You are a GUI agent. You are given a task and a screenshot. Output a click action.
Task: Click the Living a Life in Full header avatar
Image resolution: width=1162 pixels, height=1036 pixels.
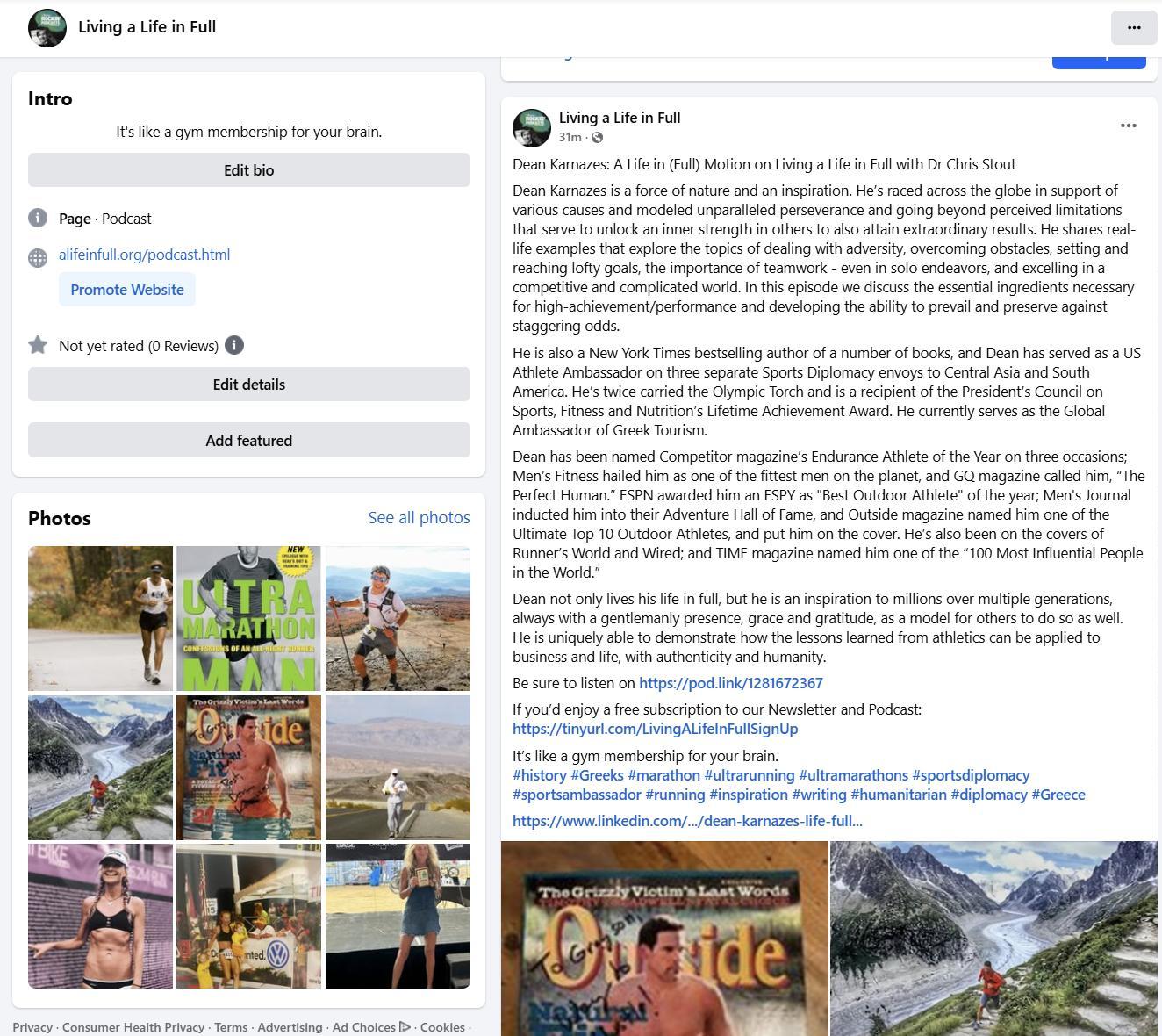[x=47, y=28]
